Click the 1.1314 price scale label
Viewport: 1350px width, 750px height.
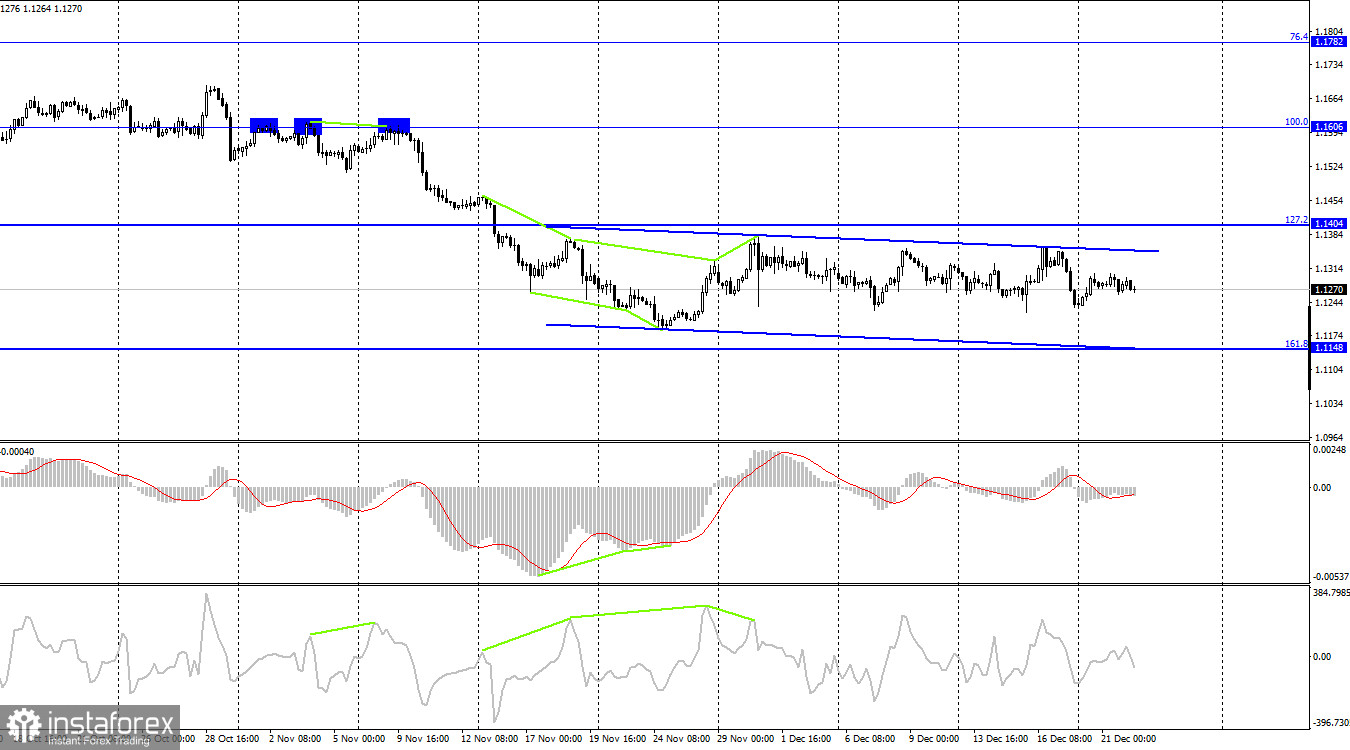pos(1331,269)
